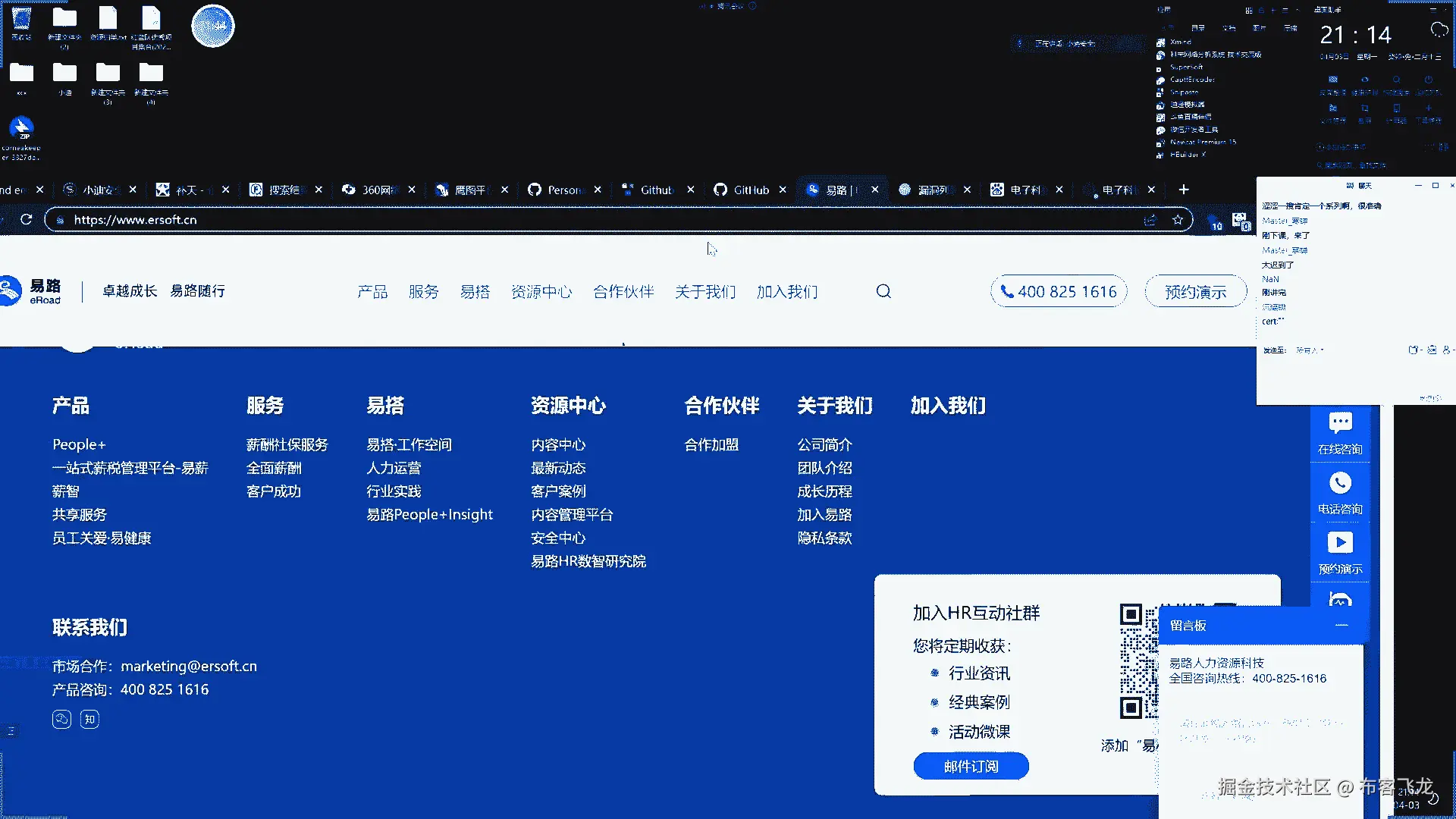Expand the 关于我们 navigation menu
The height and width of the screenshot is (819, 1456).
(x=705, y=292)
